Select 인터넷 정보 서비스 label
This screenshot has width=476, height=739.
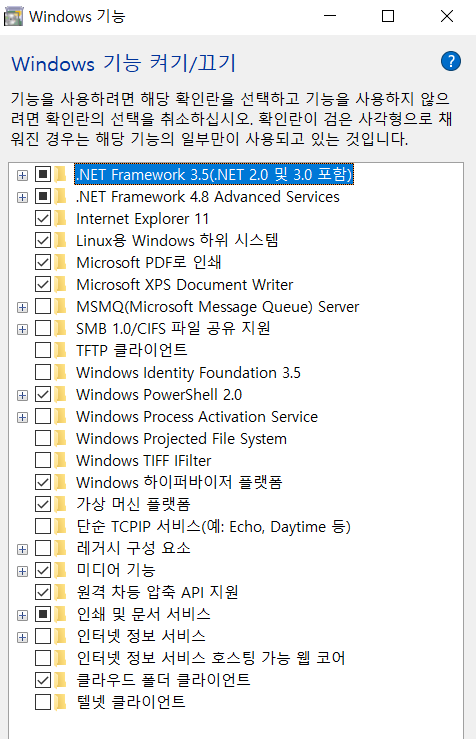tap(141, 636)
